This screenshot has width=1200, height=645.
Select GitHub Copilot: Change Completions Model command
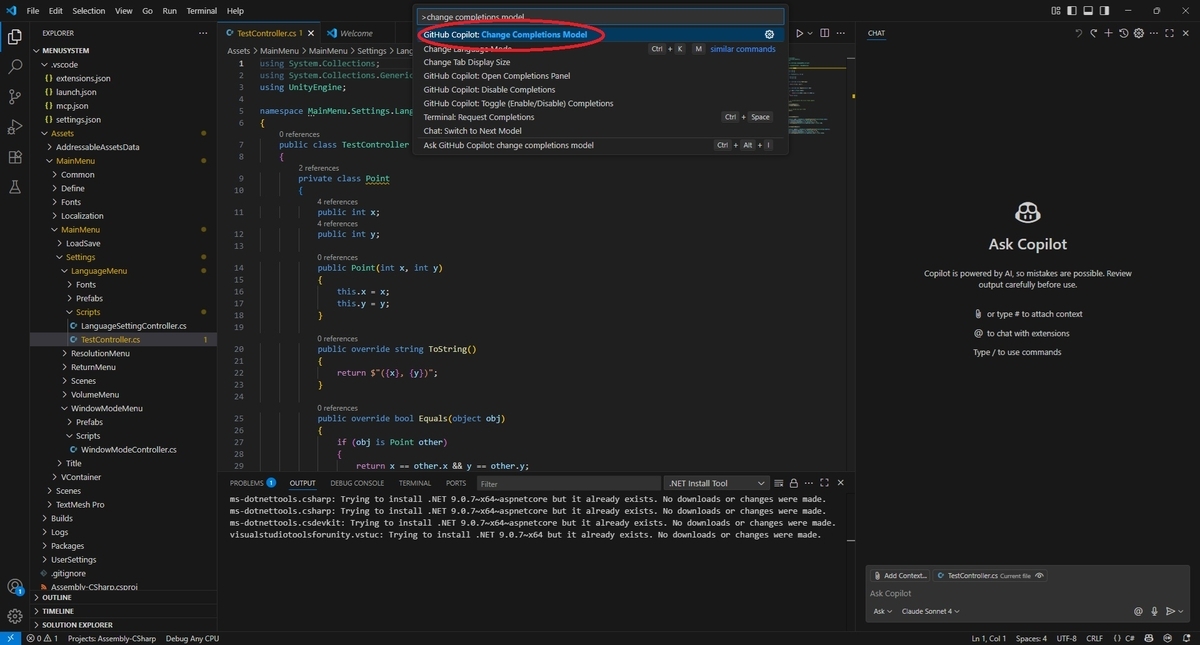coord(600,34)
